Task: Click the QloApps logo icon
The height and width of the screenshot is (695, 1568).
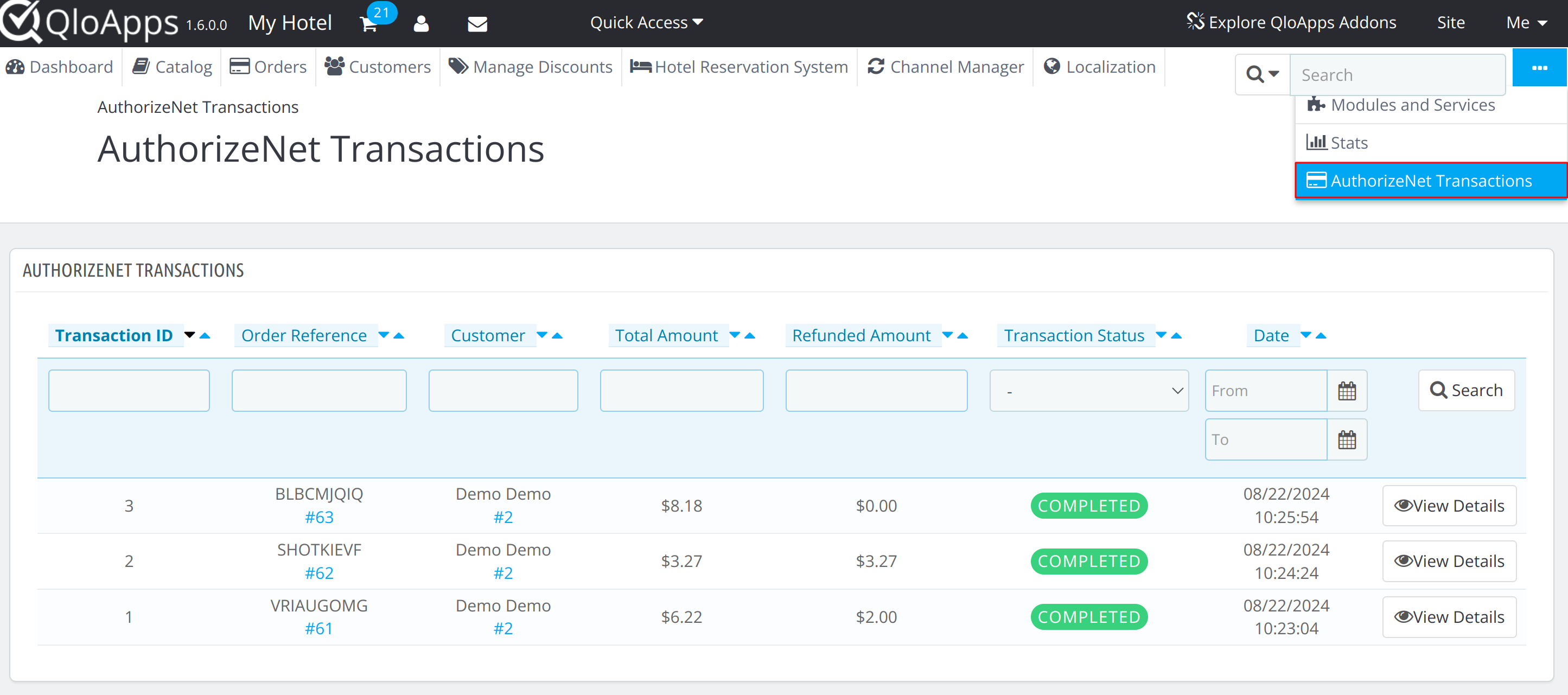Action: (21, 22)
